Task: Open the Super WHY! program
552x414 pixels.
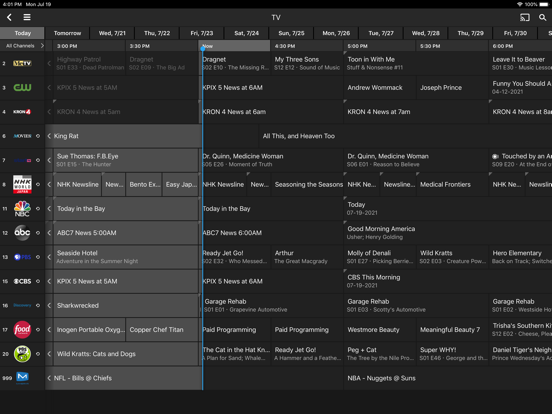Action: coord(453,354)
